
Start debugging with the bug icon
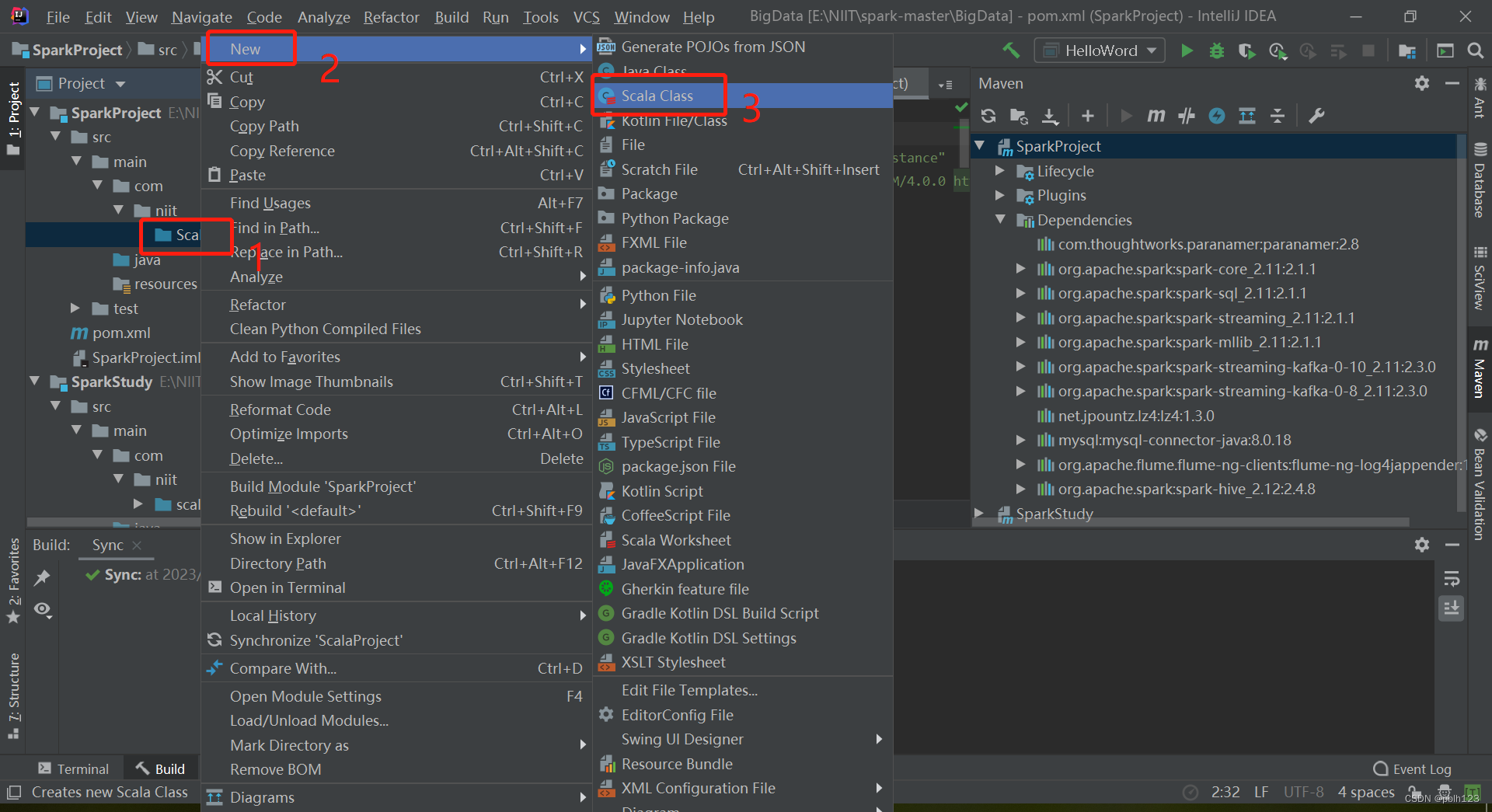click(1217, 51)
